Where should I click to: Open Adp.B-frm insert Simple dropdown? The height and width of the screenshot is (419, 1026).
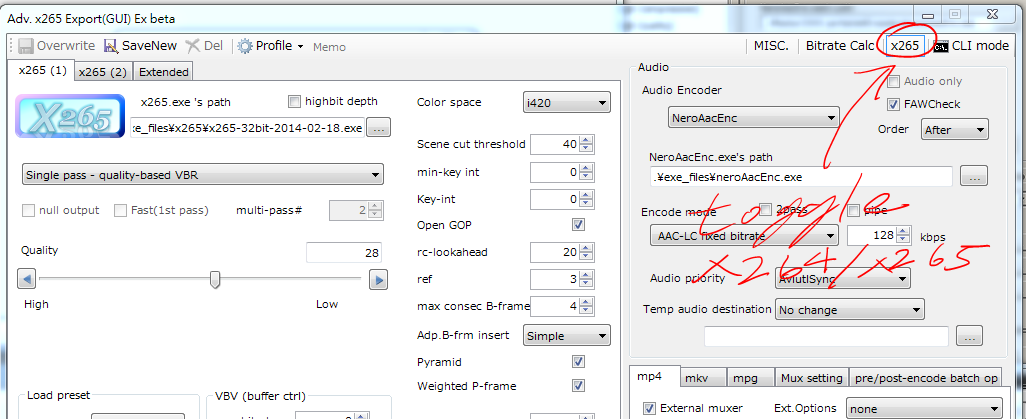tap(567, 336)
